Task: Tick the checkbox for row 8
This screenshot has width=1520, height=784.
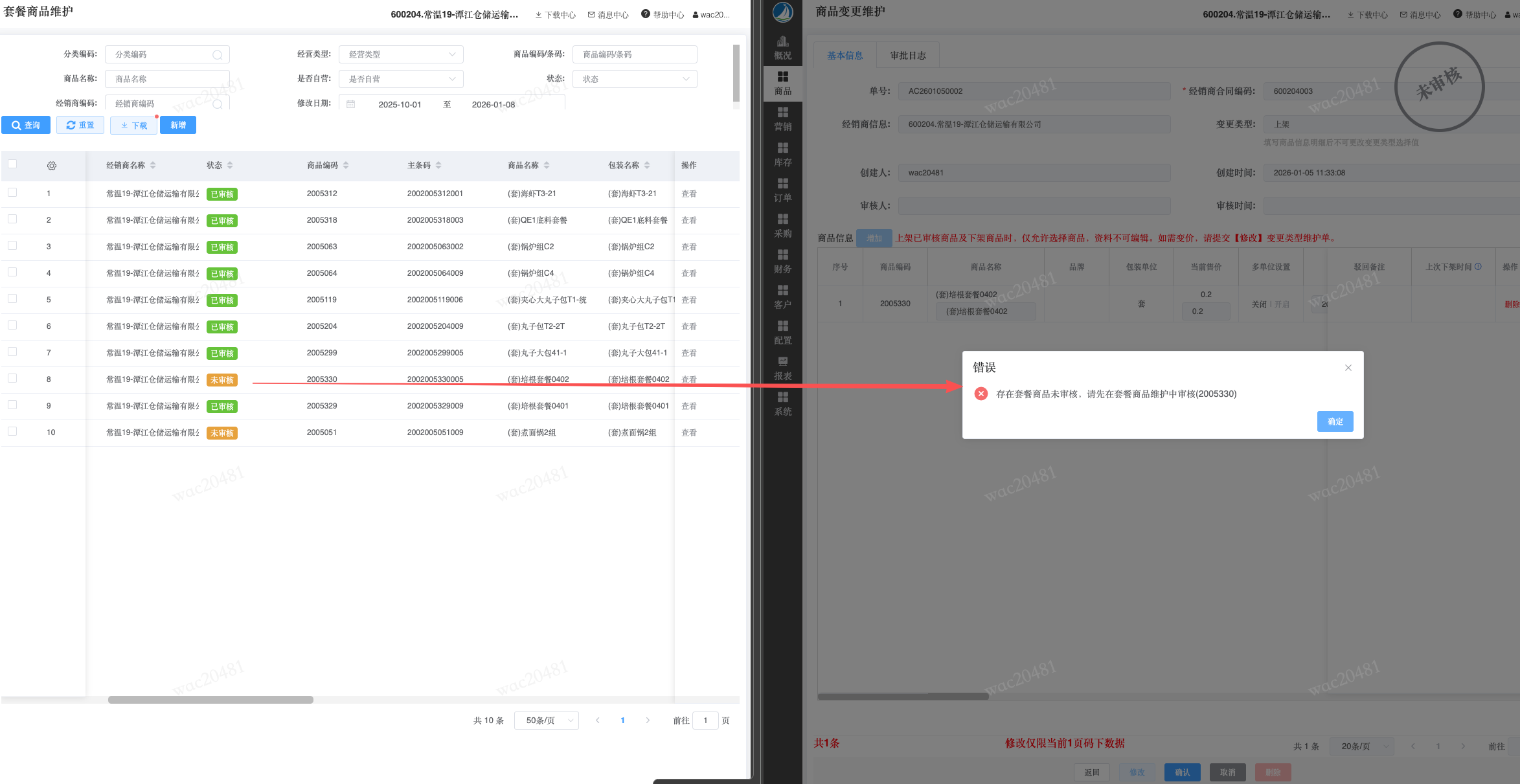Action: click(12, 378)
